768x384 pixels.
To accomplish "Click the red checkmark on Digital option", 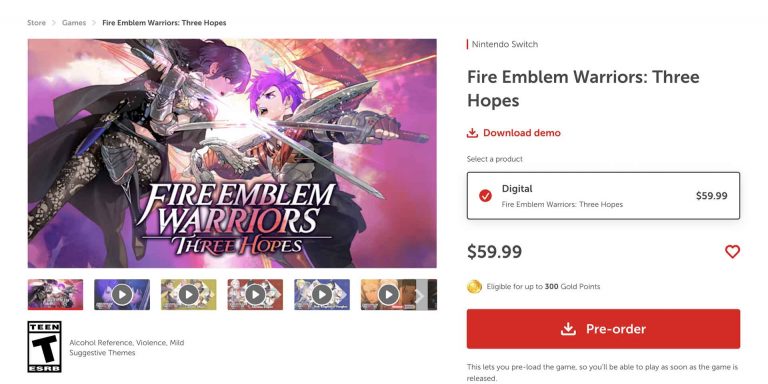I will pos(485,196).
